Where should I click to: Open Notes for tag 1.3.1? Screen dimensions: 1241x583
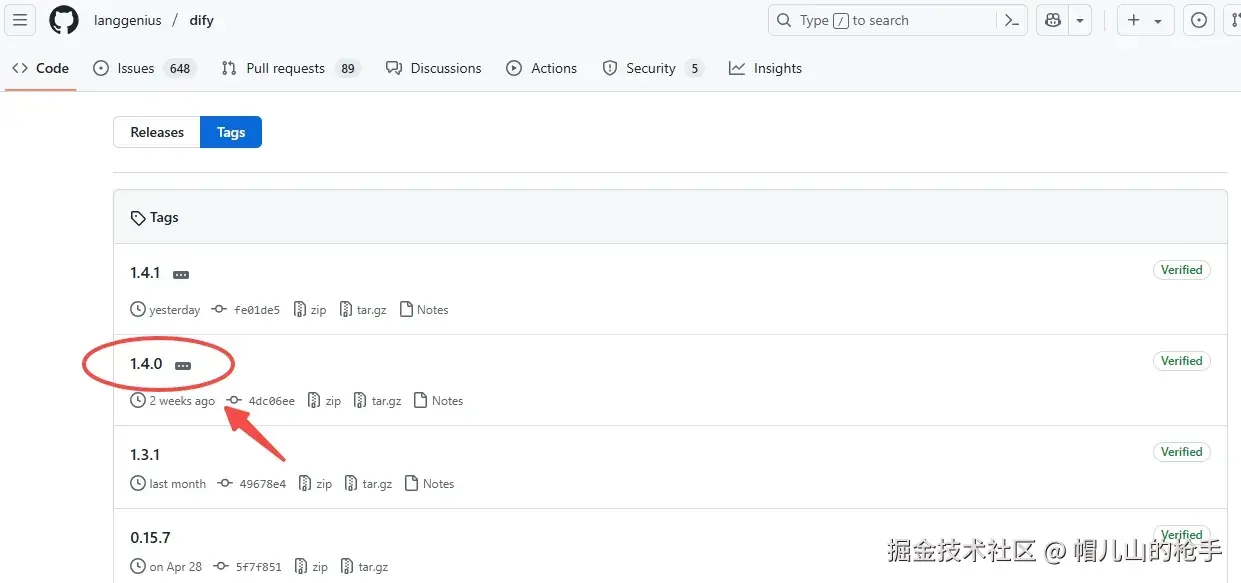click(x=430, y=484)
